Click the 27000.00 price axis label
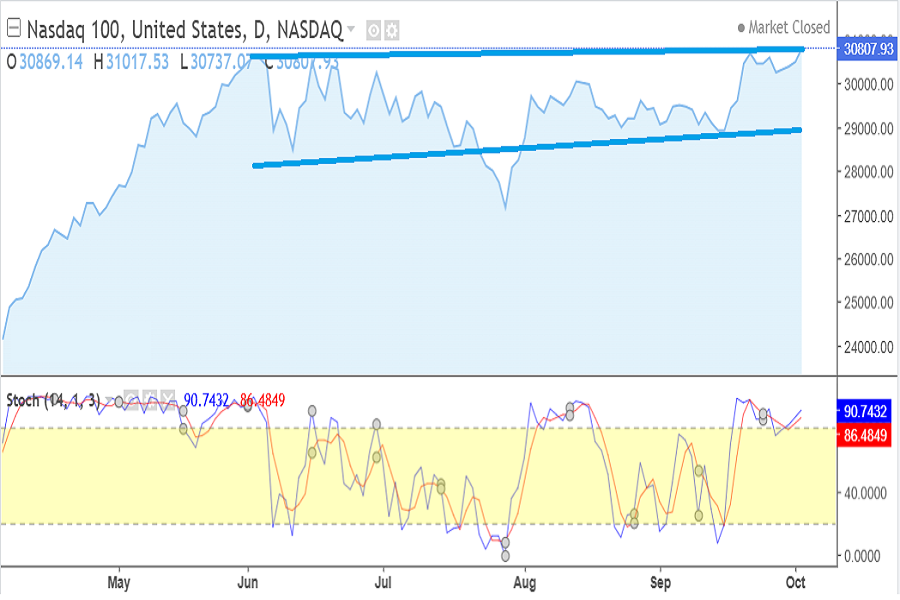The height and width of the screenshot is (600, 900). pos(868,216)
